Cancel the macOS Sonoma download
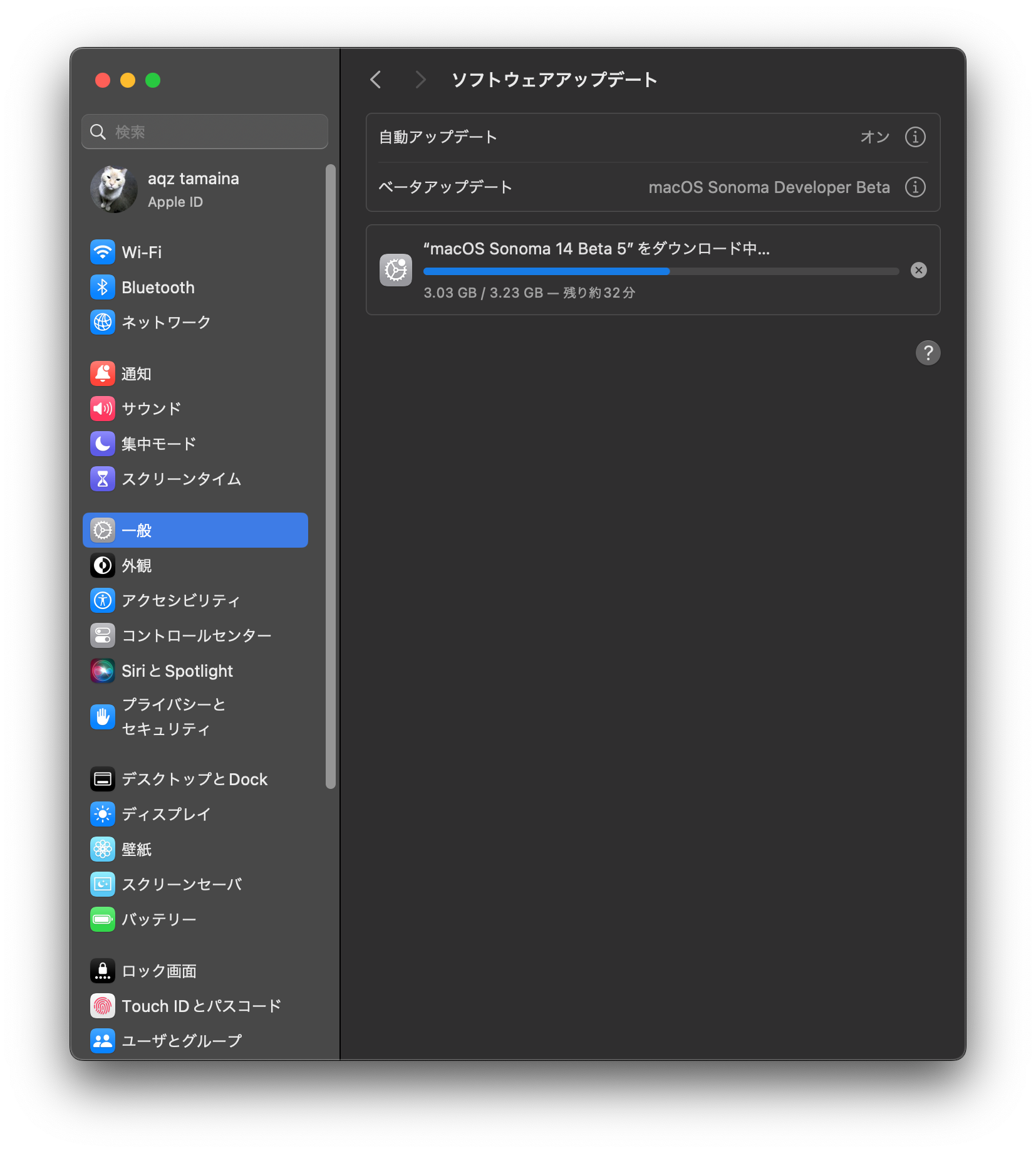 (918, 270)
